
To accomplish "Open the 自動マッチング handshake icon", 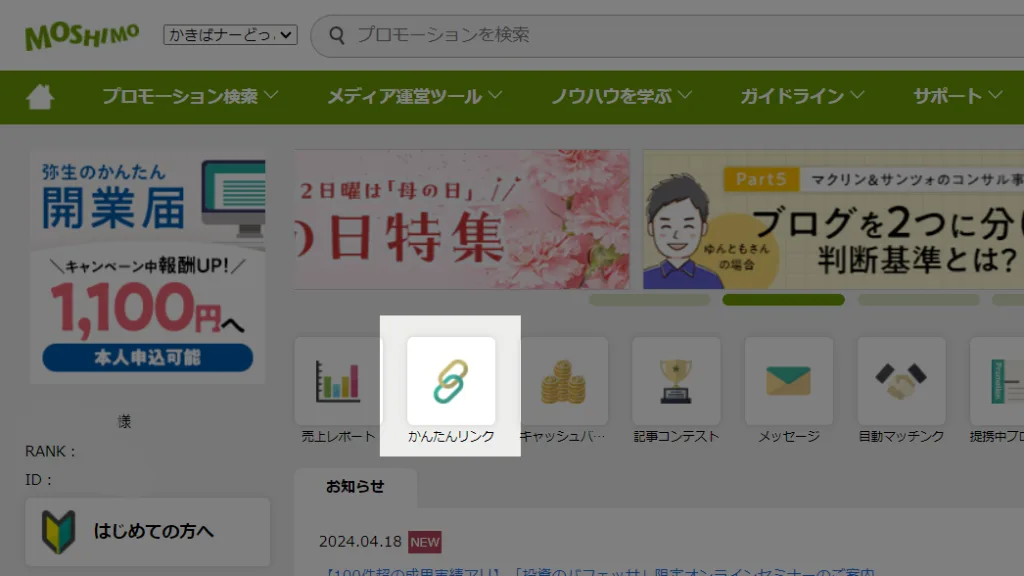I will coord(901,382).
